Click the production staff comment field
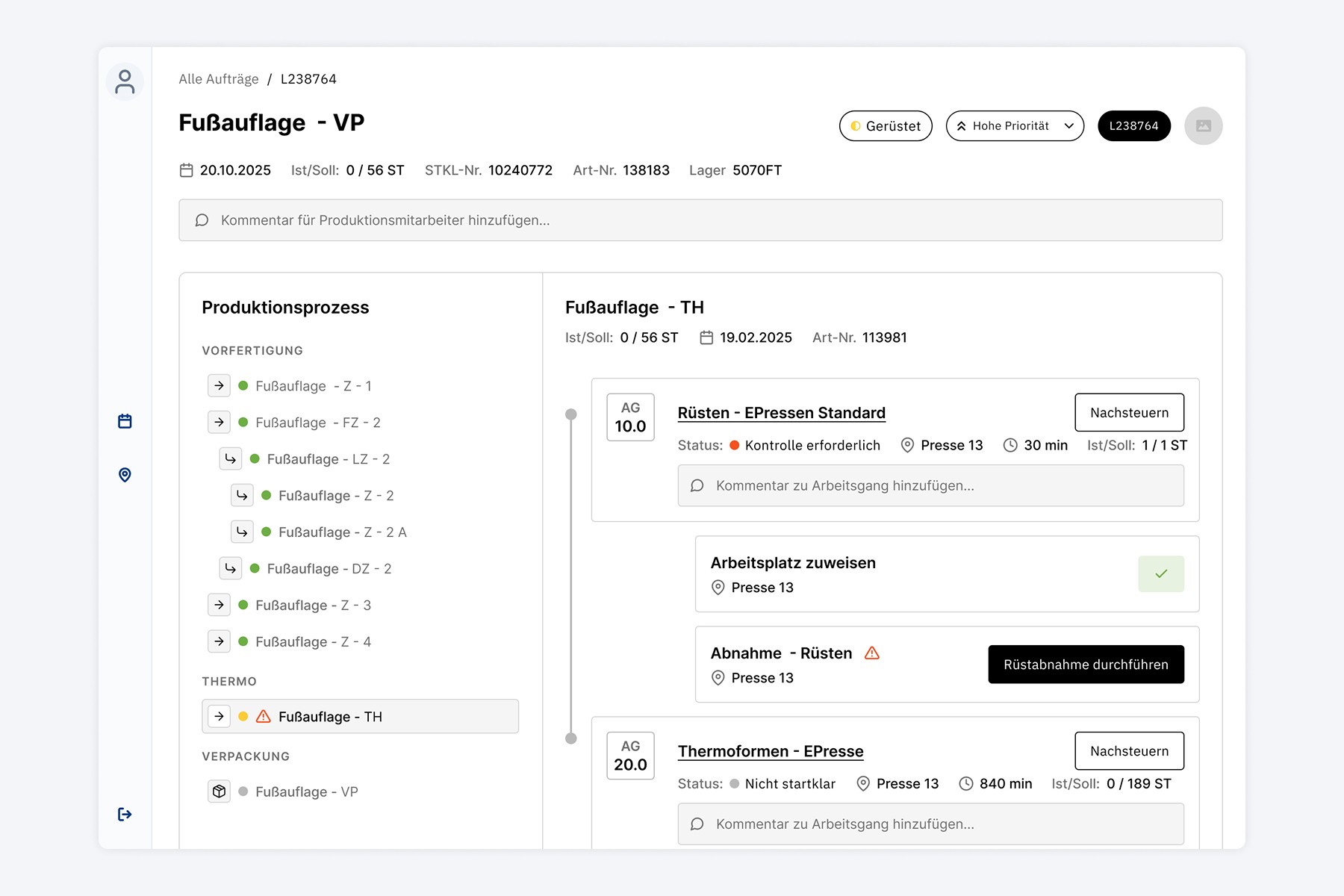Image resolution: width=1344 pixels, height=896 pixels. pos(700,220)
